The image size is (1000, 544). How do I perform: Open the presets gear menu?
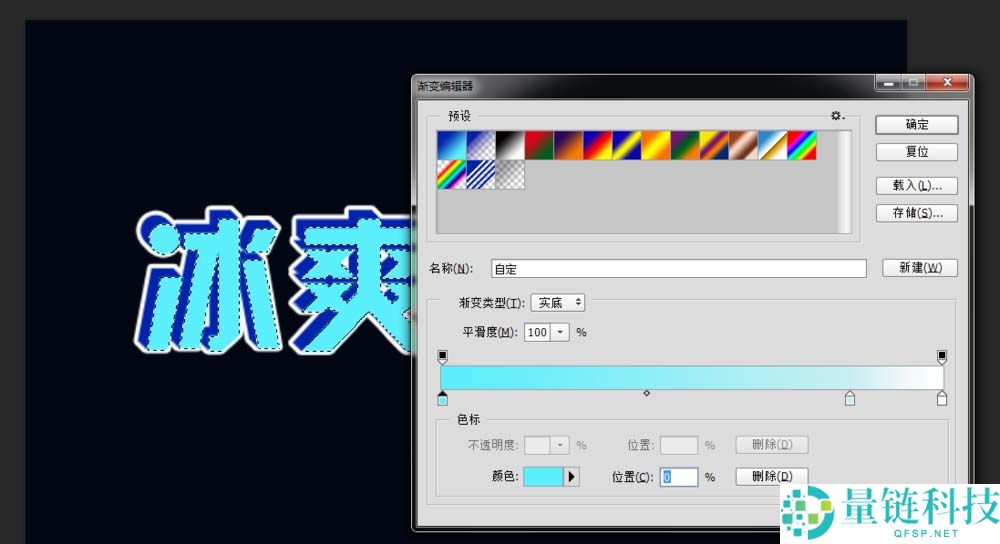tap(837, 116)
